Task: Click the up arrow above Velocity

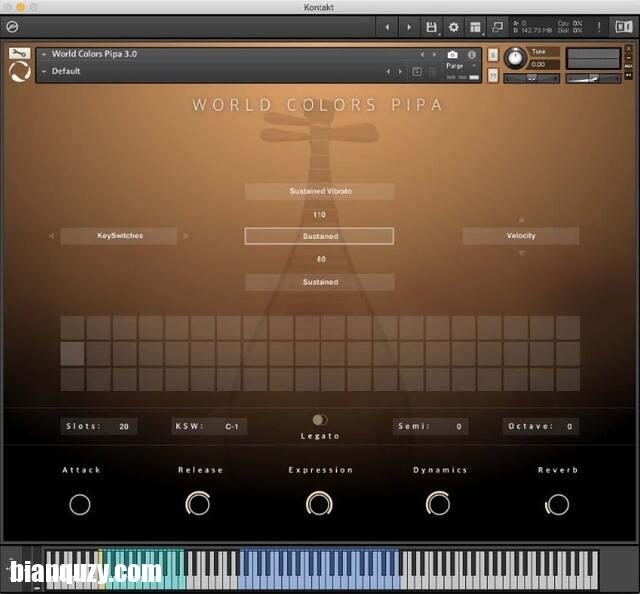Action: click(x=521, y=220)
